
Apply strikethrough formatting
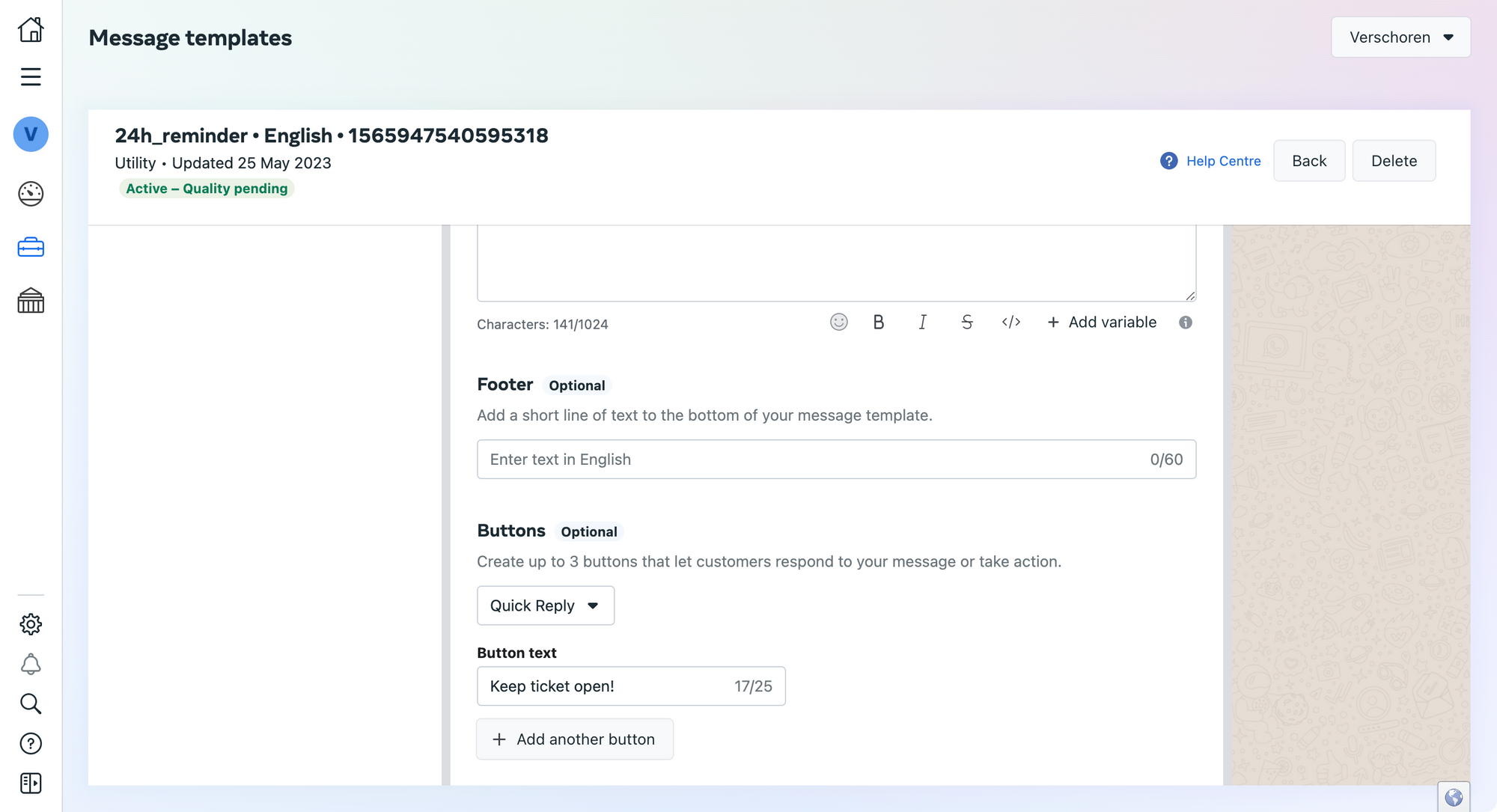click(x=966, y=322)
